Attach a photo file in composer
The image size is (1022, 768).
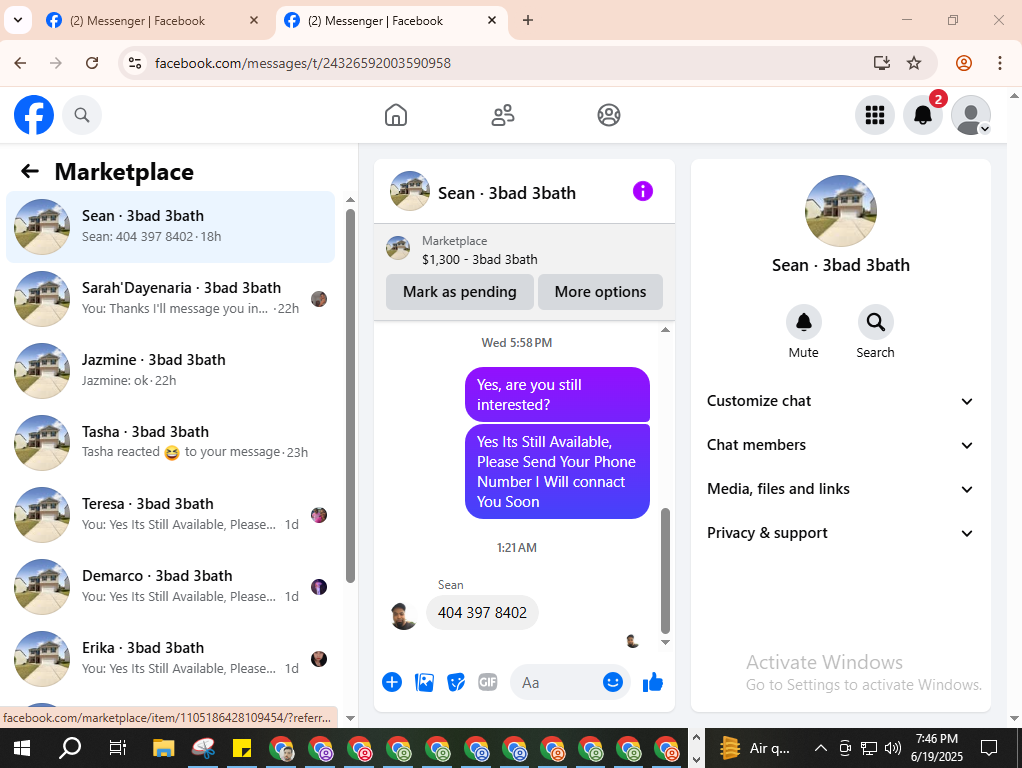click(x=424, y=683)
